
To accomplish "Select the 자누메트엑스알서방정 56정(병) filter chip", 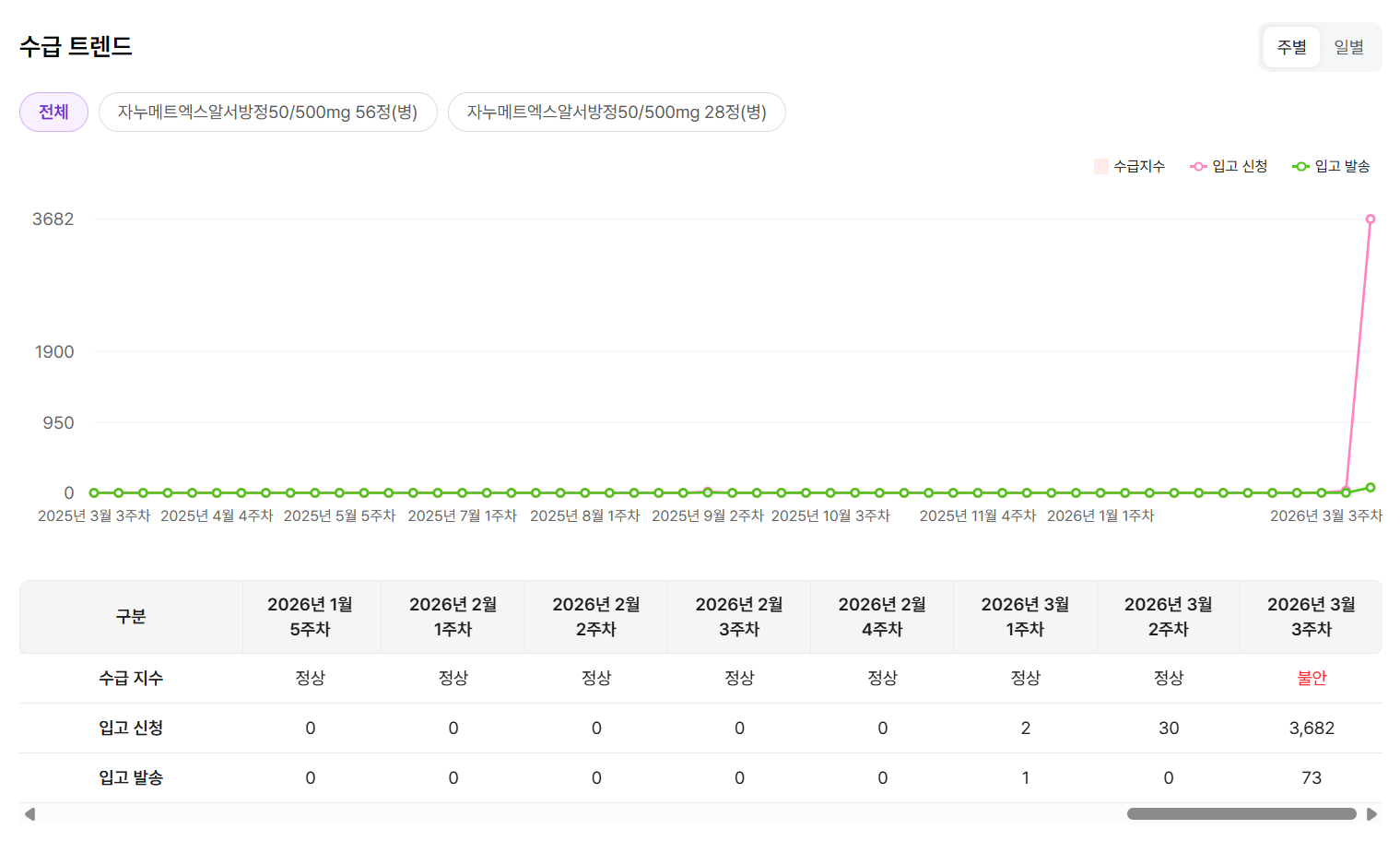I will 267,113.
